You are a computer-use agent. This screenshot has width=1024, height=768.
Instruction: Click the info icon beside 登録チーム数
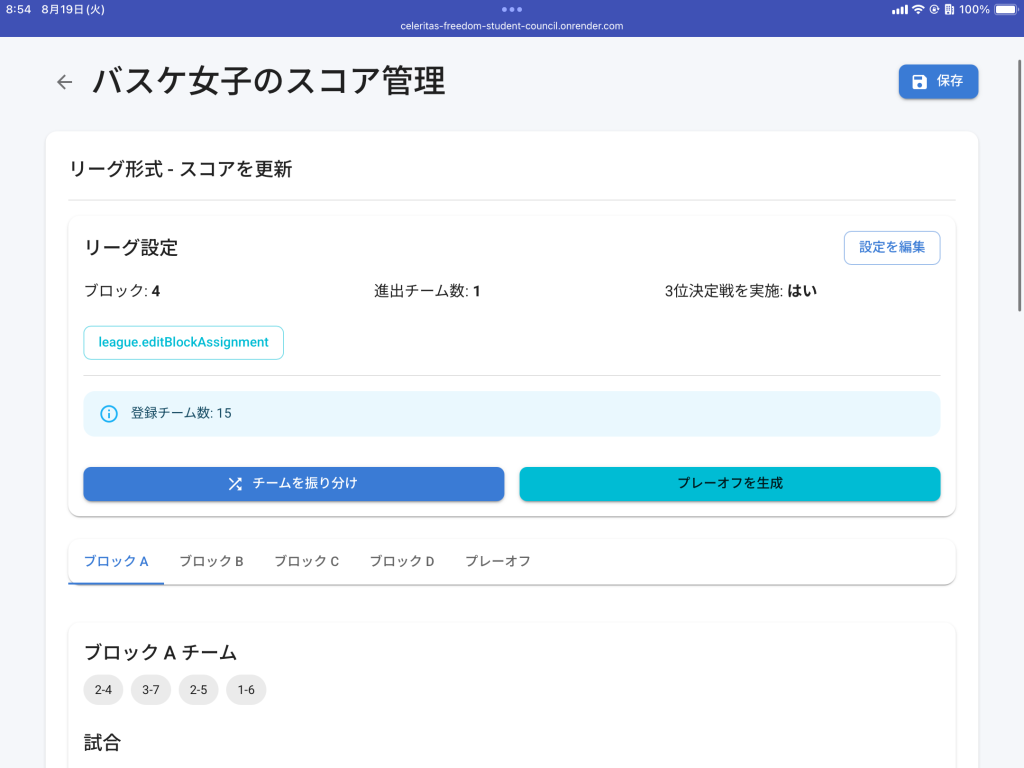(x=109, y=413)
